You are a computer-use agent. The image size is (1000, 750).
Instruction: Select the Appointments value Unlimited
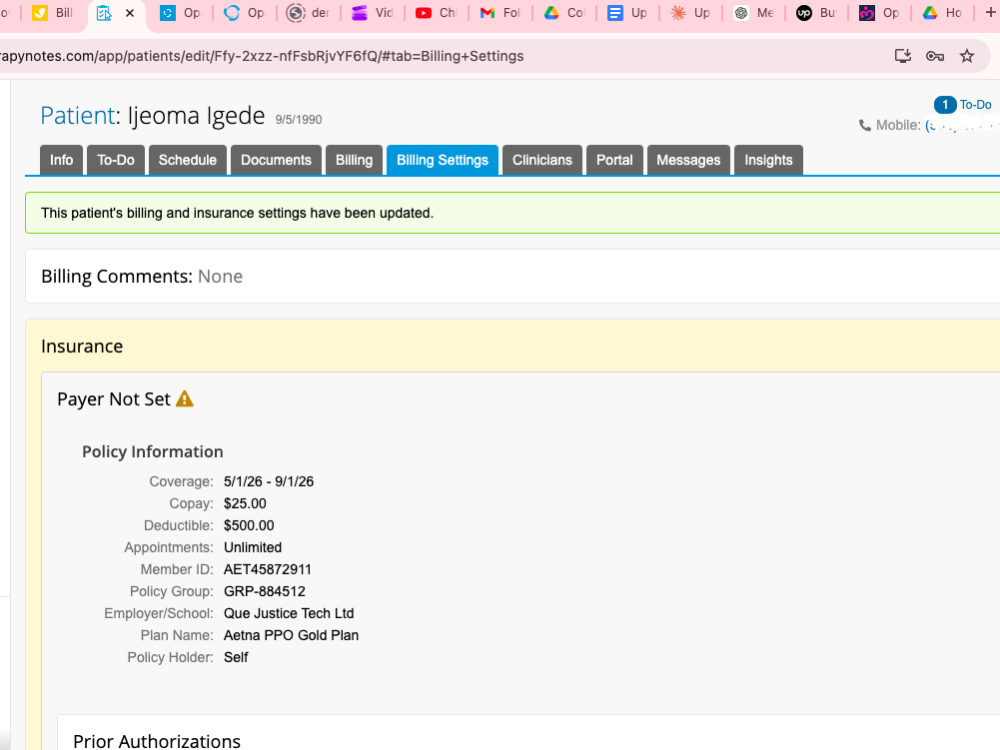click(x=253, y=547)
